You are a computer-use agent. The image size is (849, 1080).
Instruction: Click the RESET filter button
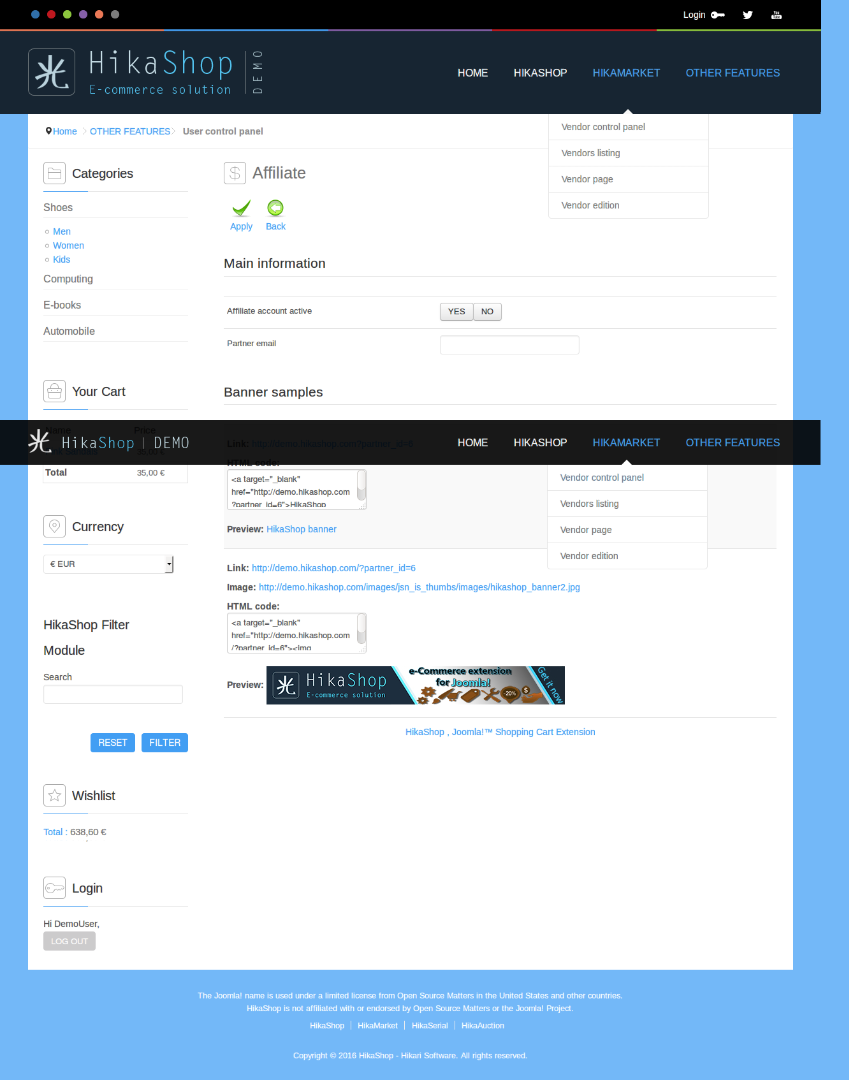click(113, 742)
